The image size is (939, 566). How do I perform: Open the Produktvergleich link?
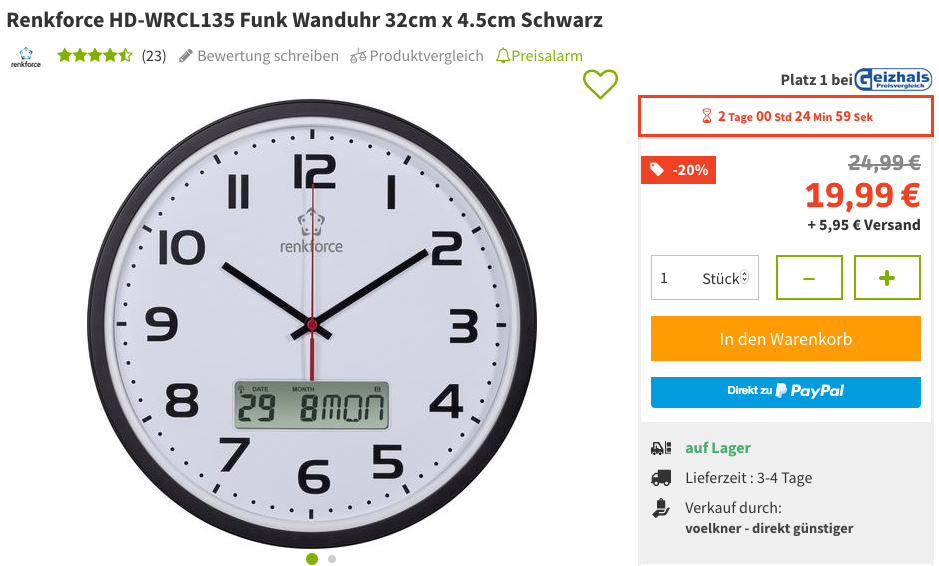tap(426, 56)
